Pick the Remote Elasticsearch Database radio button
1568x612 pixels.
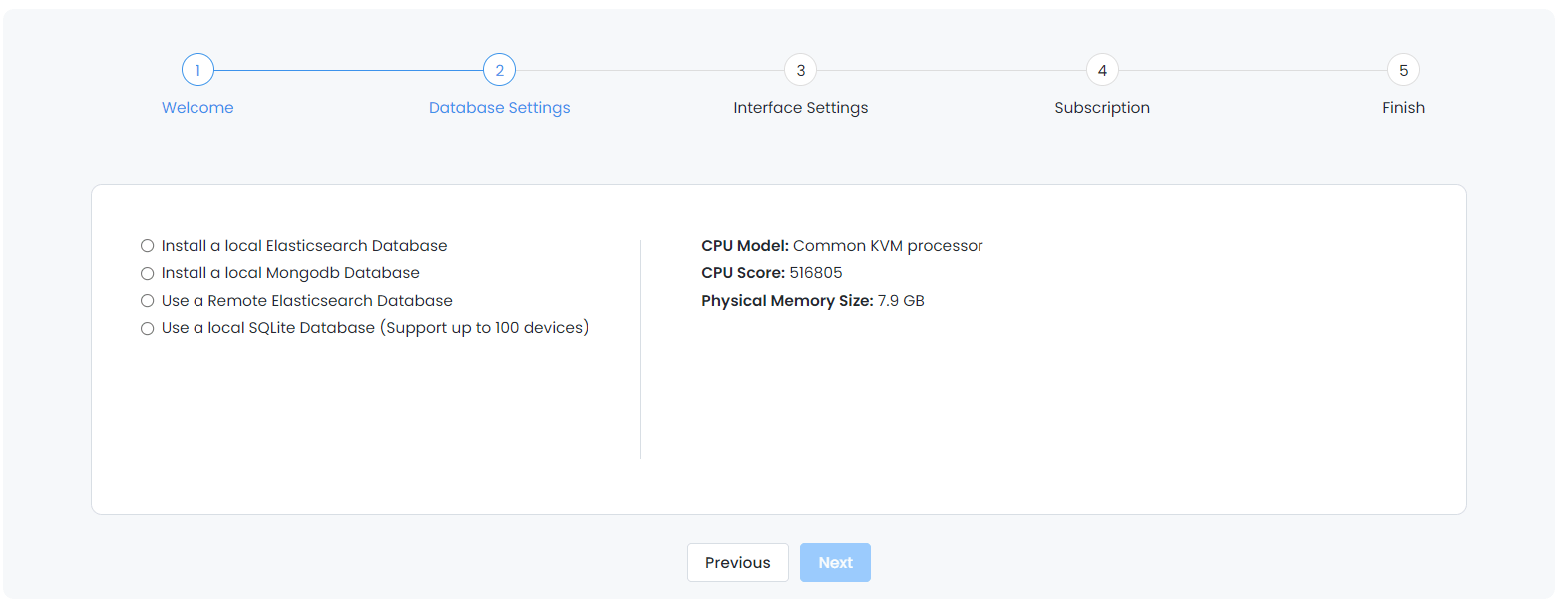point(148,301)
